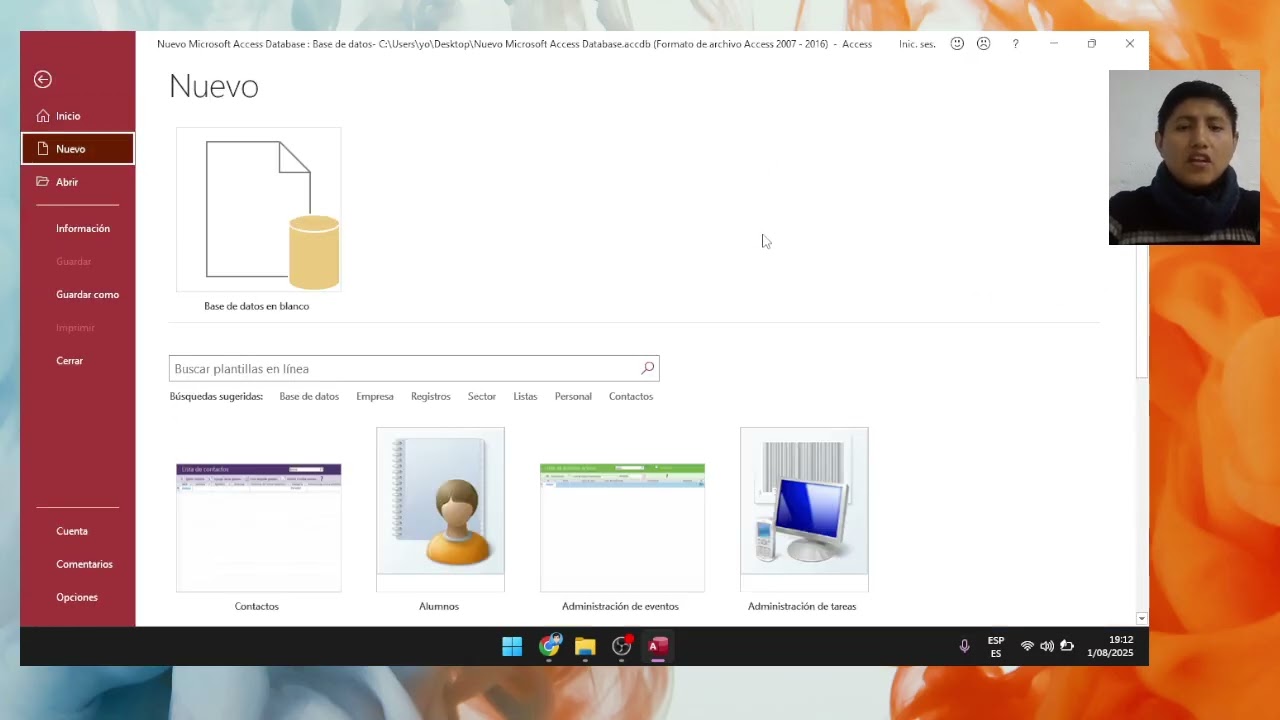Search suggested term Base de datos
The height and width of the screenshot is (720, 1280).
point(309,396)
